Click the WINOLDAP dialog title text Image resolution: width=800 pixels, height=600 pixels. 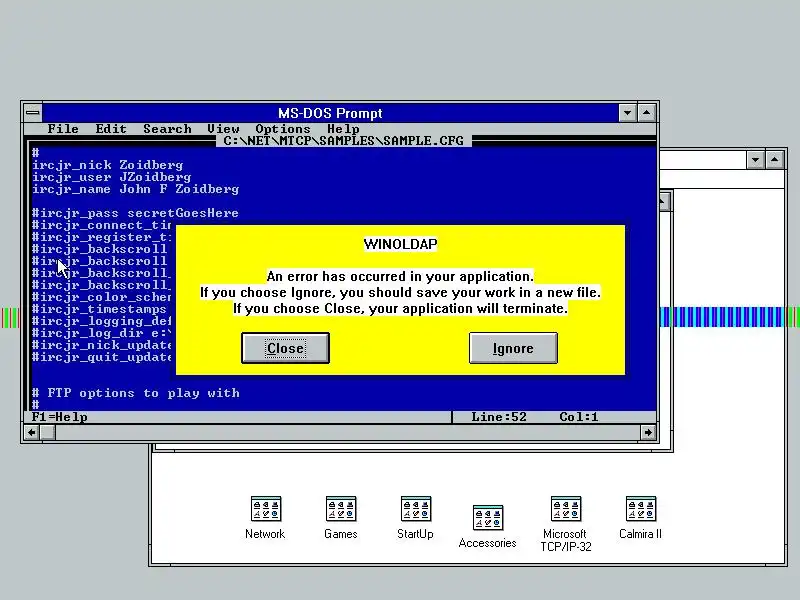click(x=401, y=244)
